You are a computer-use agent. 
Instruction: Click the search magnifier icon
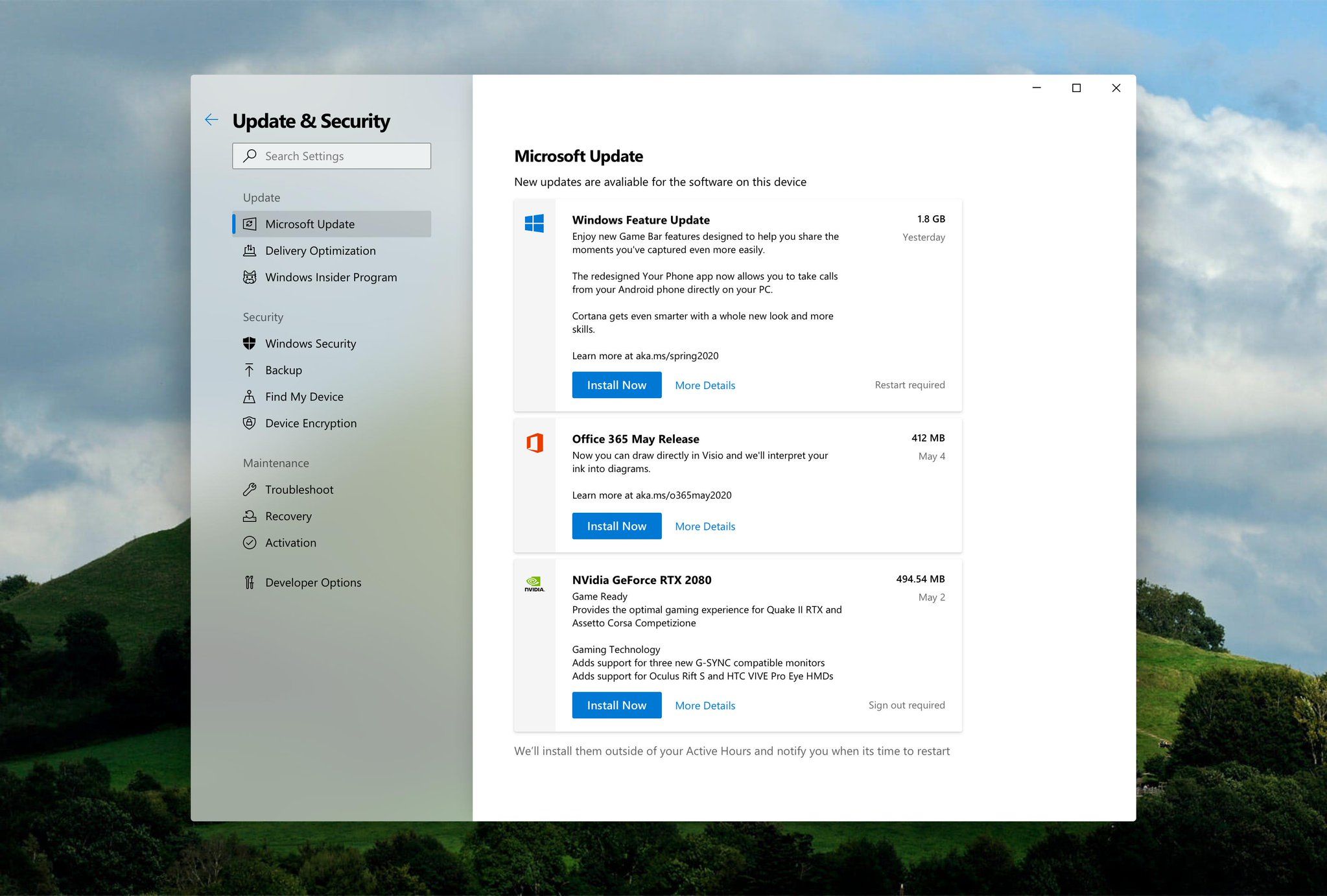250,156
